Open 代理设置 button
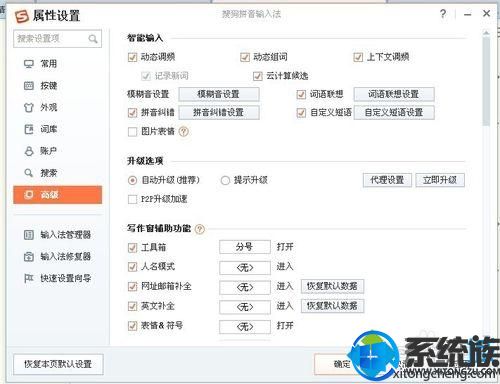 [387, 180]
